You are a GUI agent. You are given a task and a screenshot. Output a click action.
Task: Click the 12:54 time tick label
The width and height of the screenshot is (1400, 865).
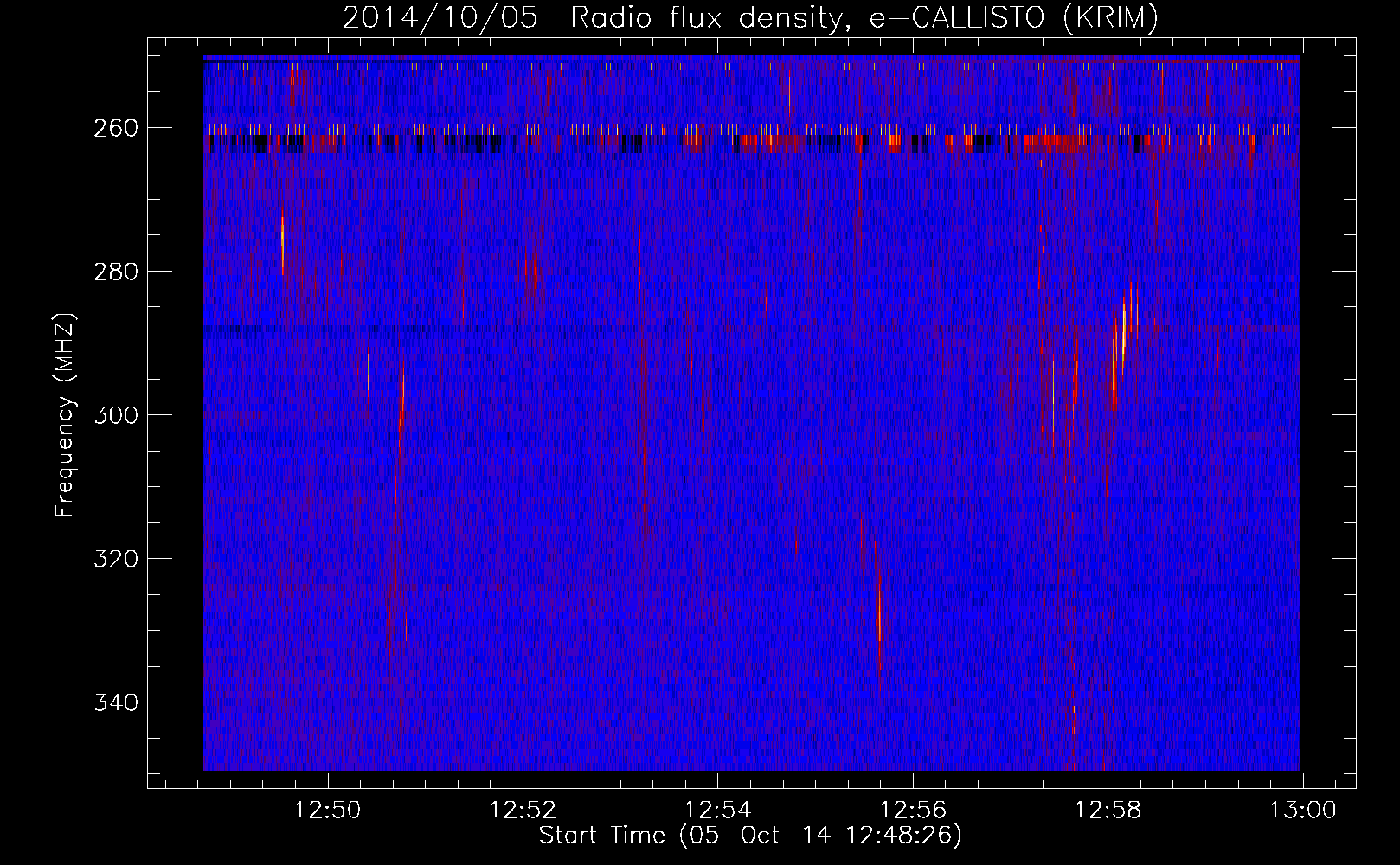[717, 811]
